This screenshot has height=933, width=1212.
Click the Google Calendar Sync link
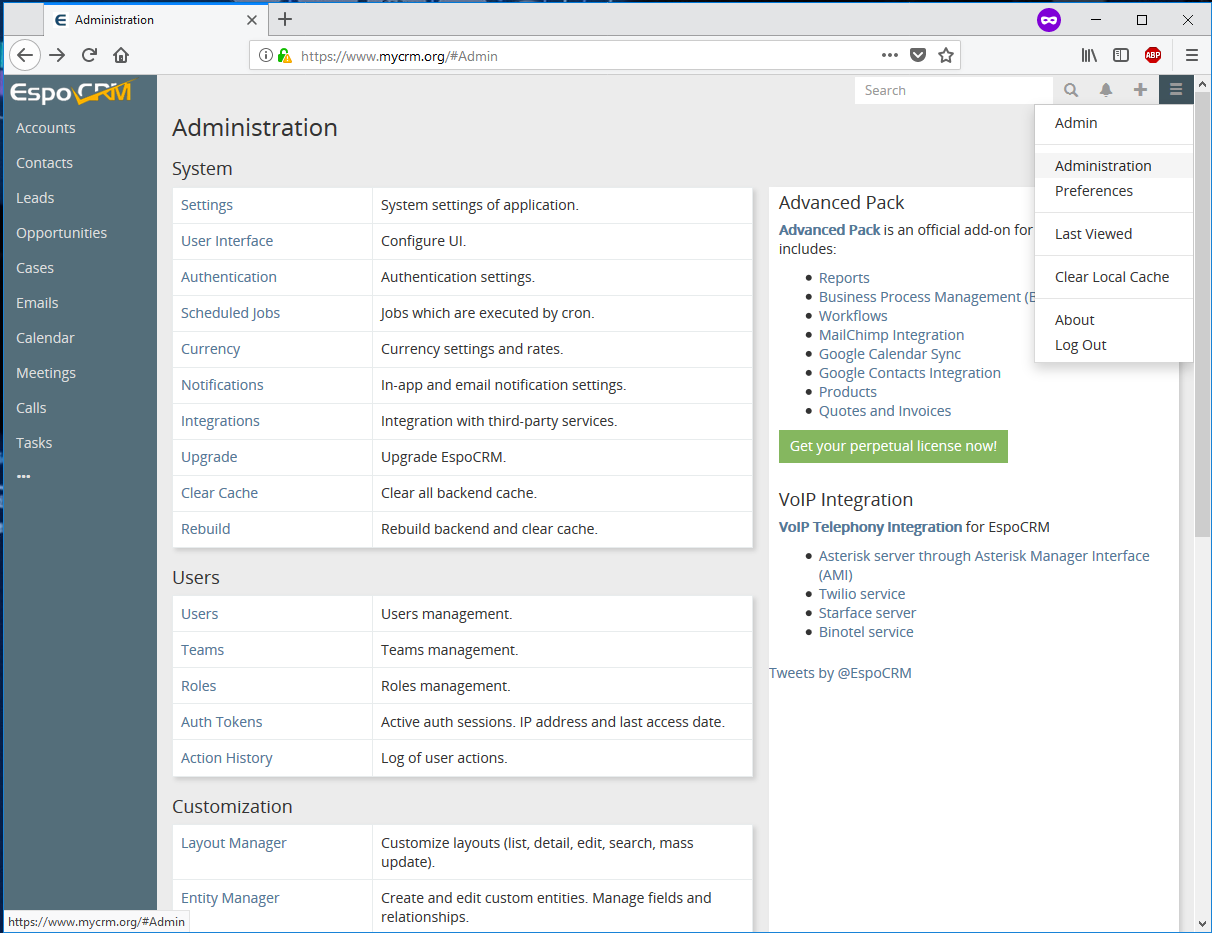890,354
